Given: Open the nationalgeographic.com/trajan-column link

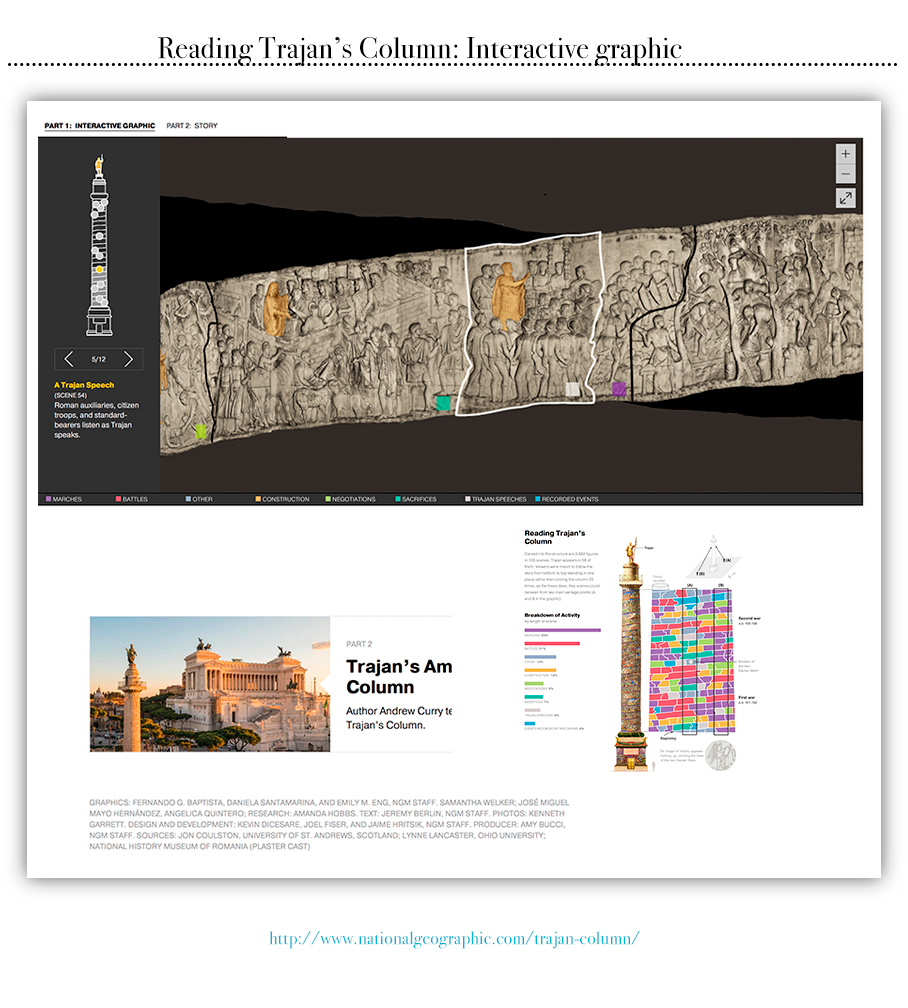Looking at the screenshot, I should point(454,939).
